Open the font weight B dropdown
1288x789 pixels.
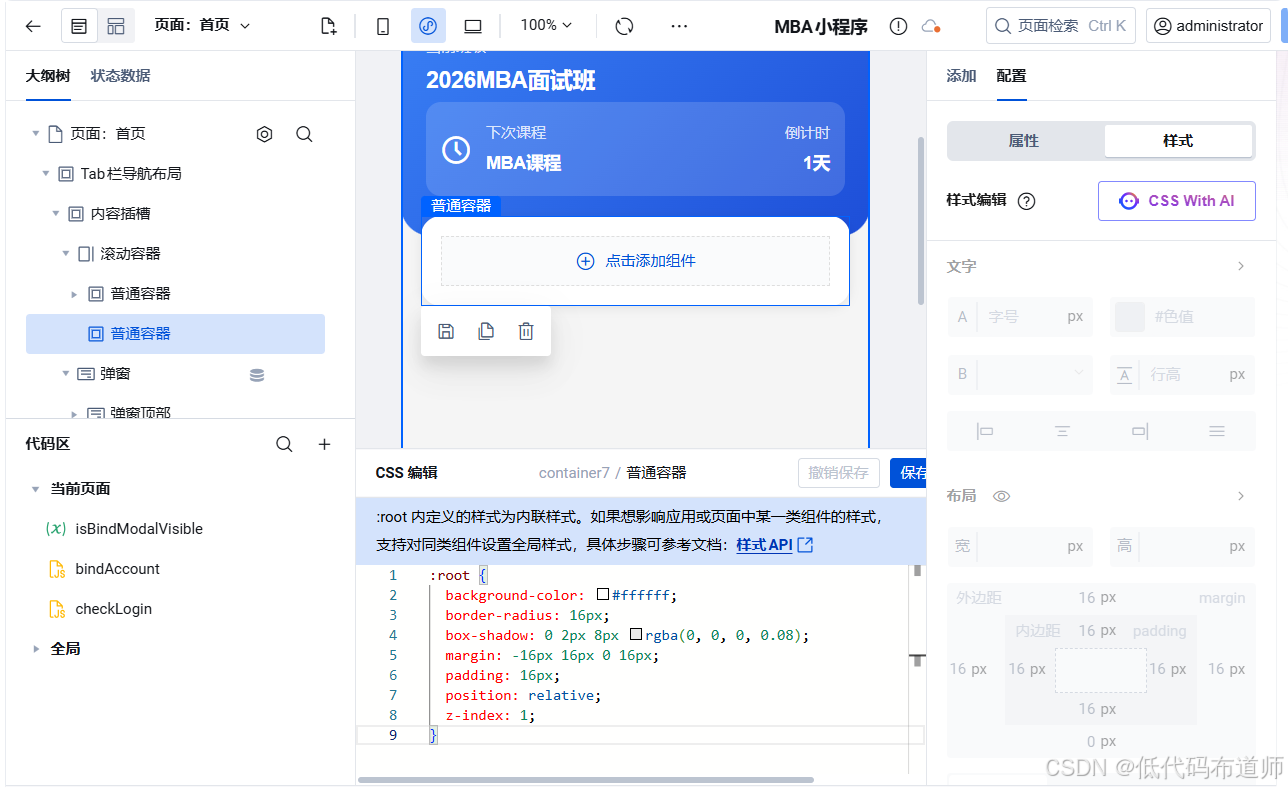coord(1020,374)
